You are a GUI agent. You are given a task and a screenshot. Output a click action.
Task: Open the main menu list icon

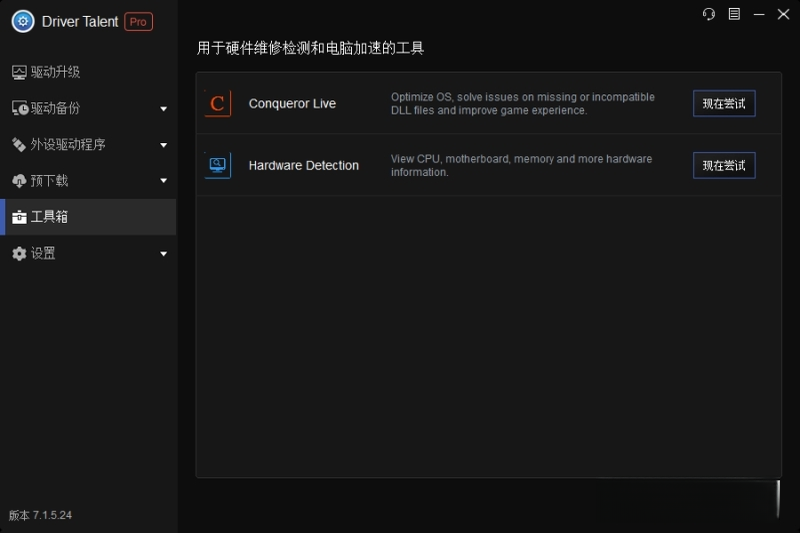(x=734, y=14)
